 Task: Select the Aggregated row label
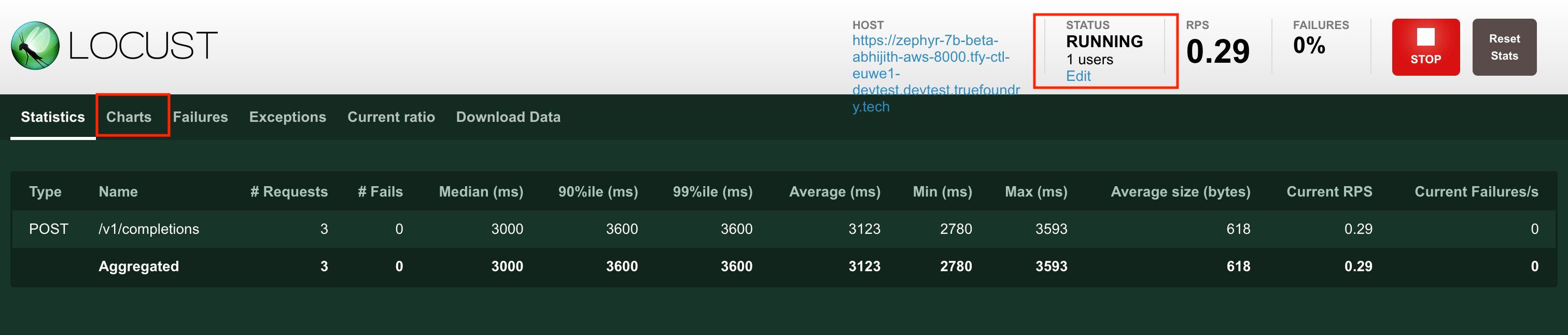139,267
